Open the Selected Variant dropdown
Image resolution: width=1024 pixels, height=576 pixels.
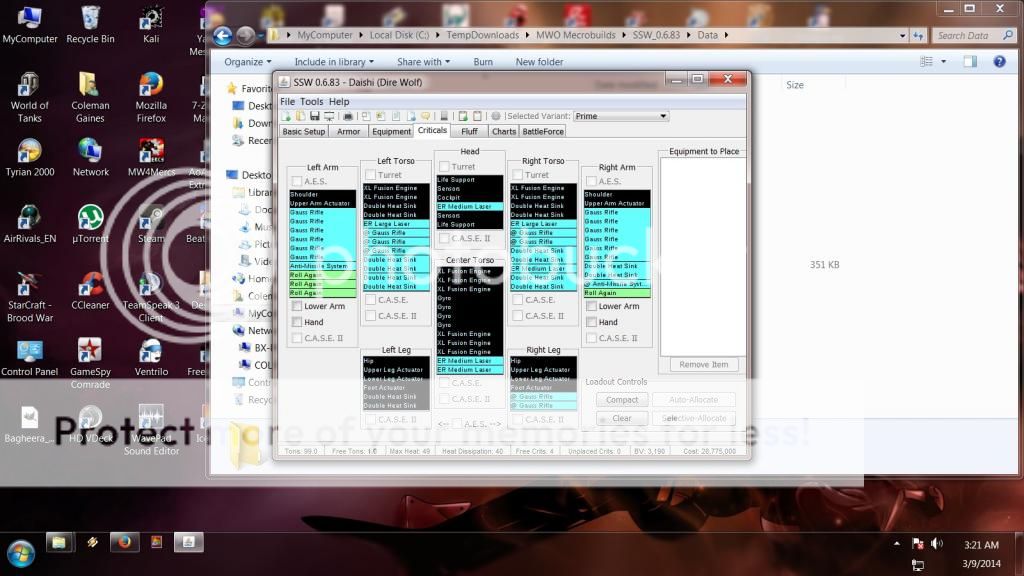620,116
